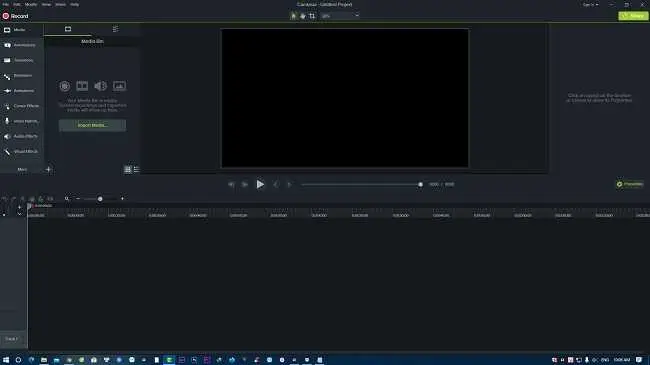
Task: Open the Edit menu
Action: pos(17,4)
